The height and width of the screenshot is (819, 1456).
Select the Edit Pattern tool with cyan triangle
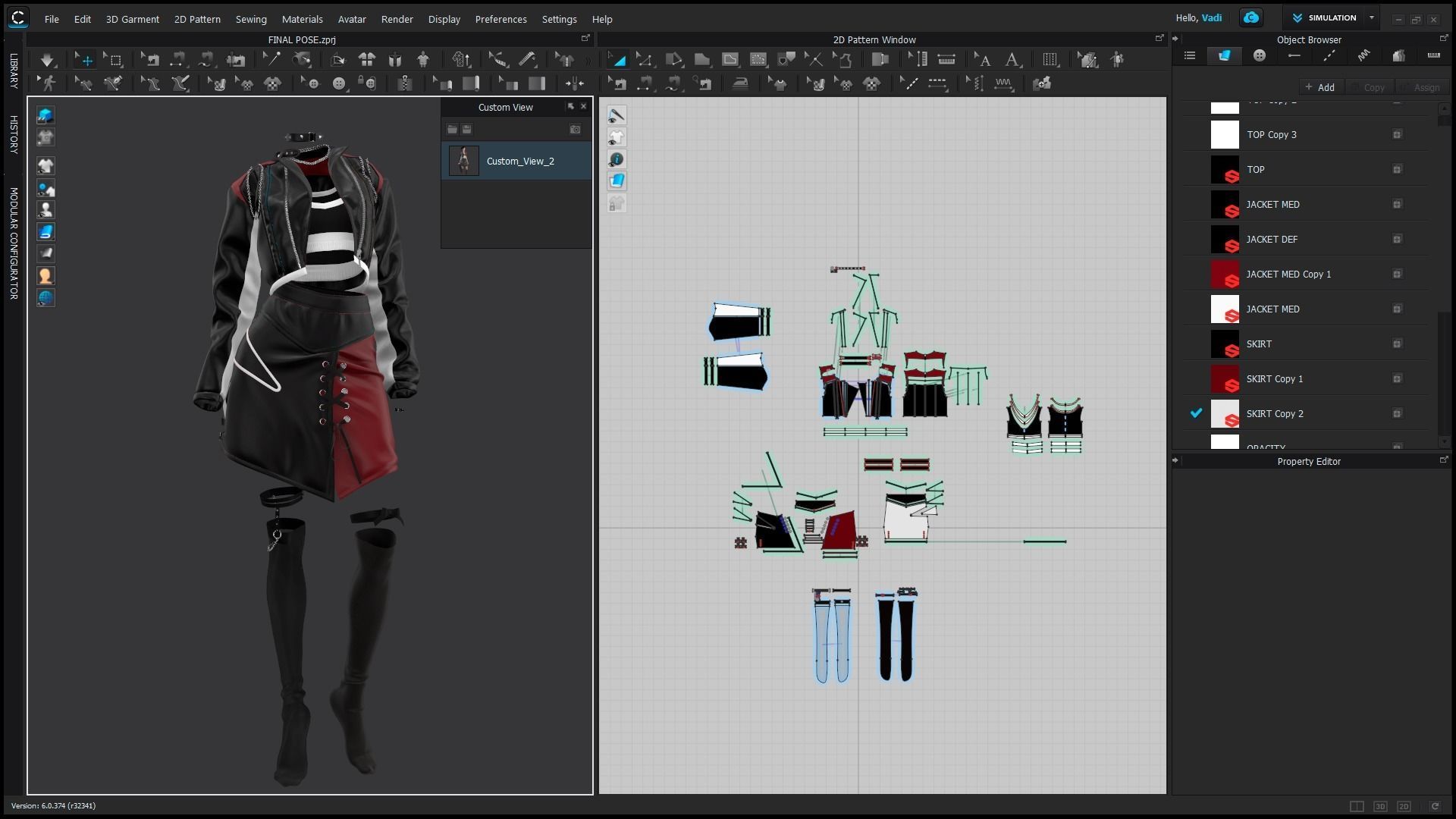[618, 60]
